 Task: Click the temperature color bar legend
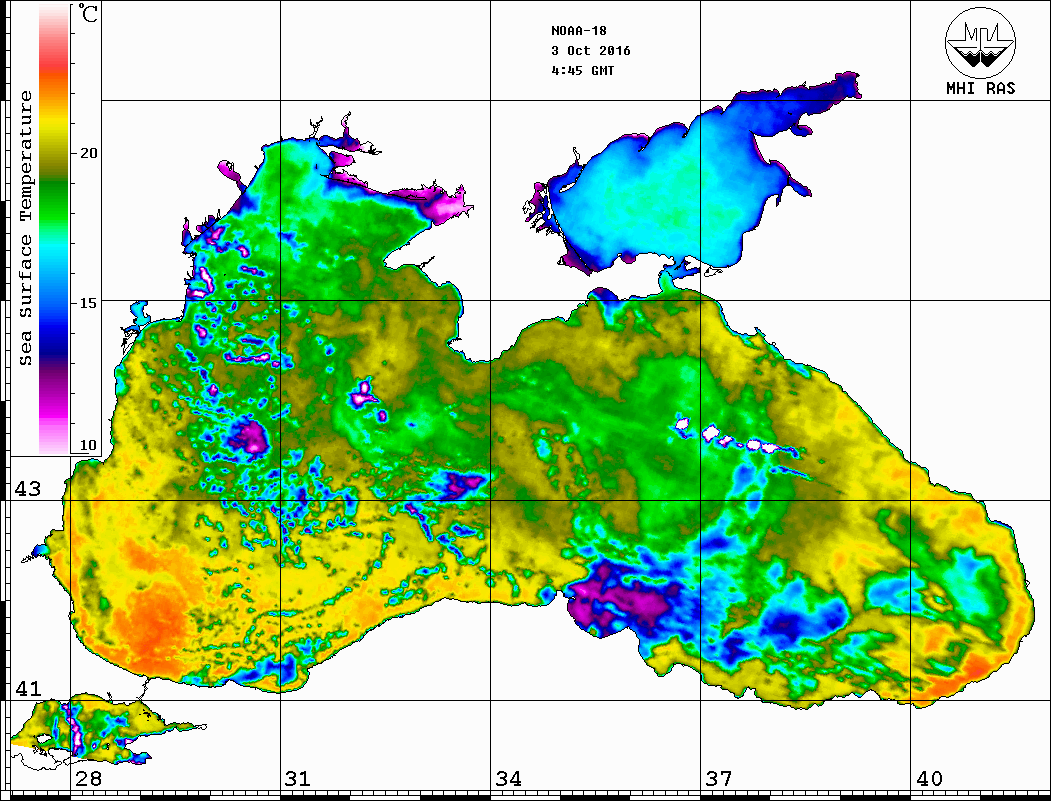pyautogui.click(x=54, y=229)
